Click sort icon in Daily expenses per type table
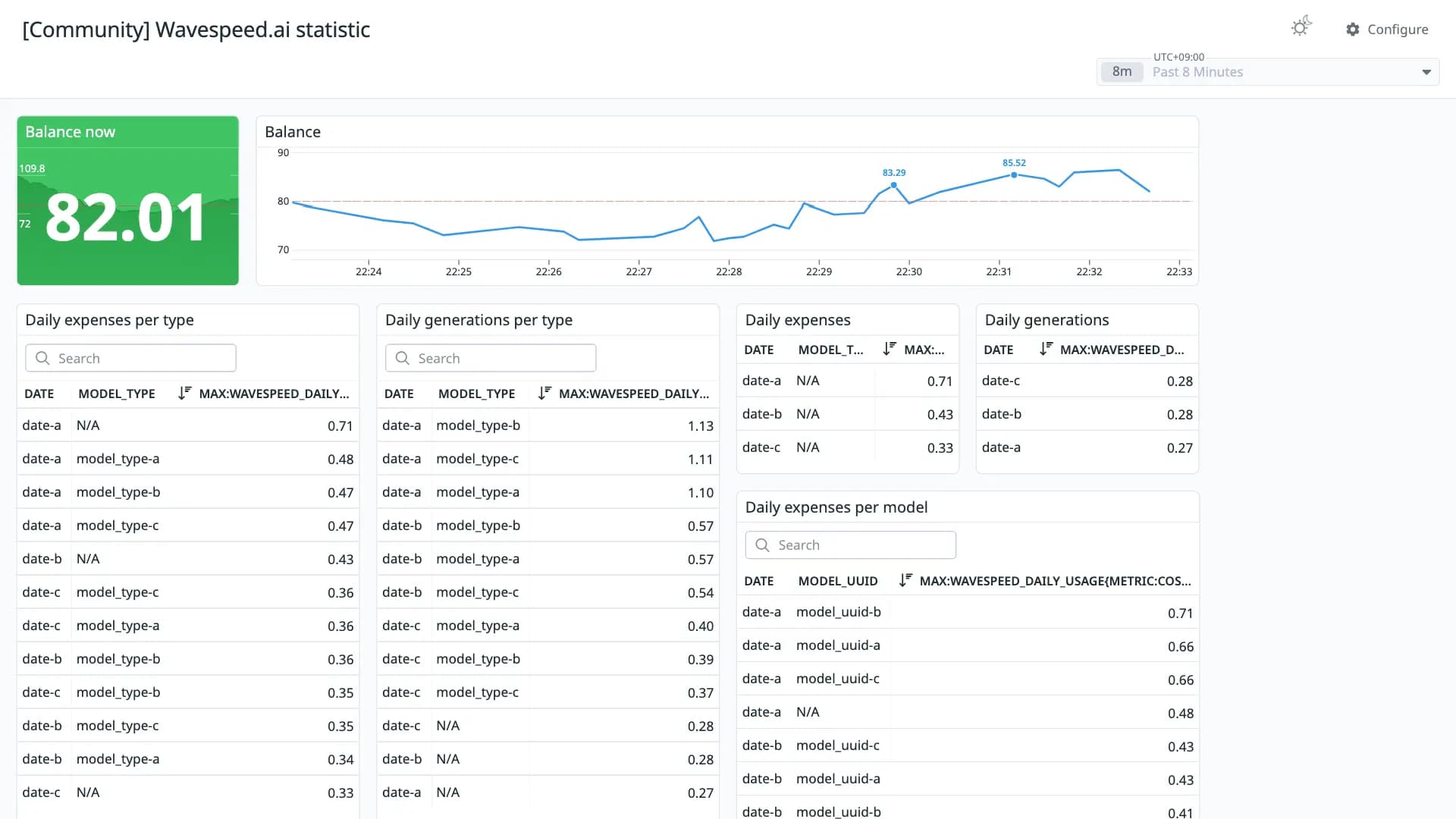1456x819 pixels. click(184, 394)
